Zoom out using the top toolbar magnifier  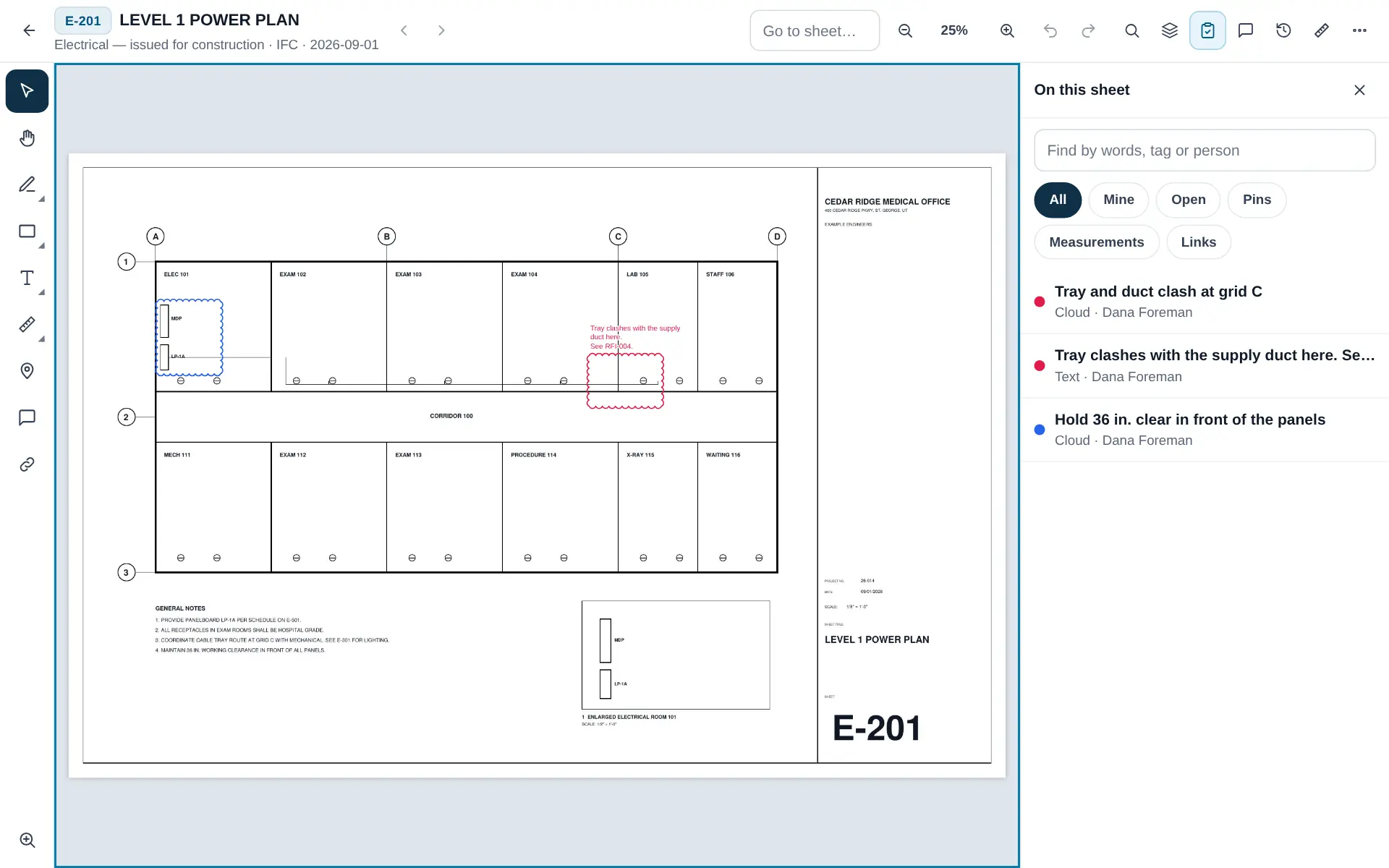[905, 30]
